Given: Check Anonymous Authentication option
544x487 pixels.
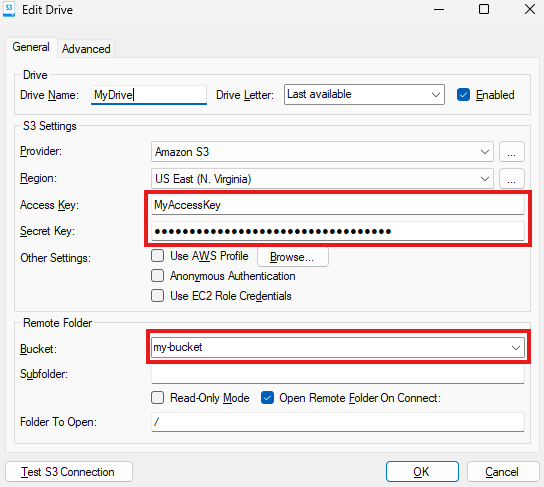Looking at the screenshot, I should pyautogui.click(x=158, y=276).
